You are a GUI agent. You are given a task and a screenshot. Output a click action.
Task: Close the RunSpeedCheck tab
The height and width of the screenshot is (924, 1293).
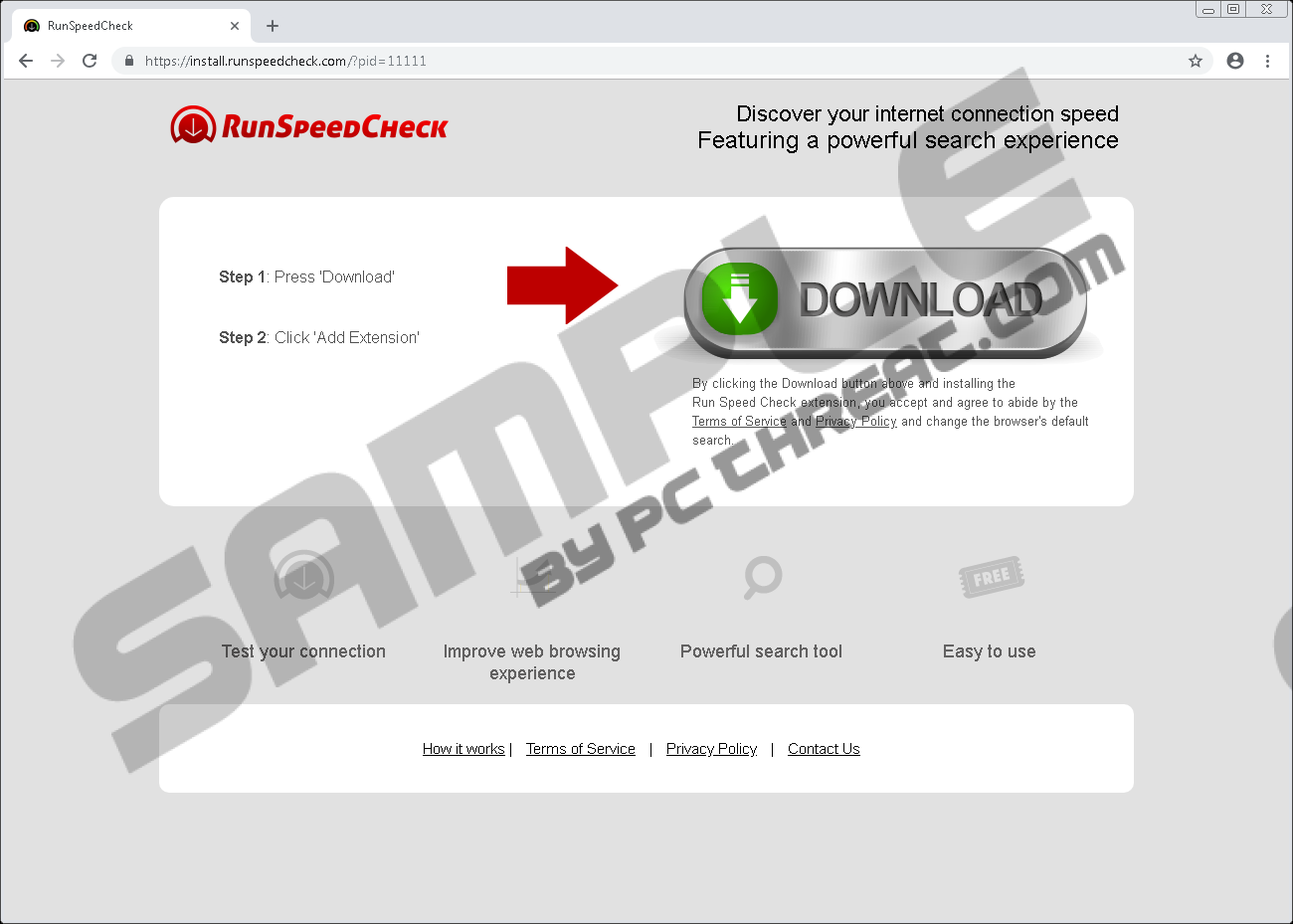tap(235, 26)
